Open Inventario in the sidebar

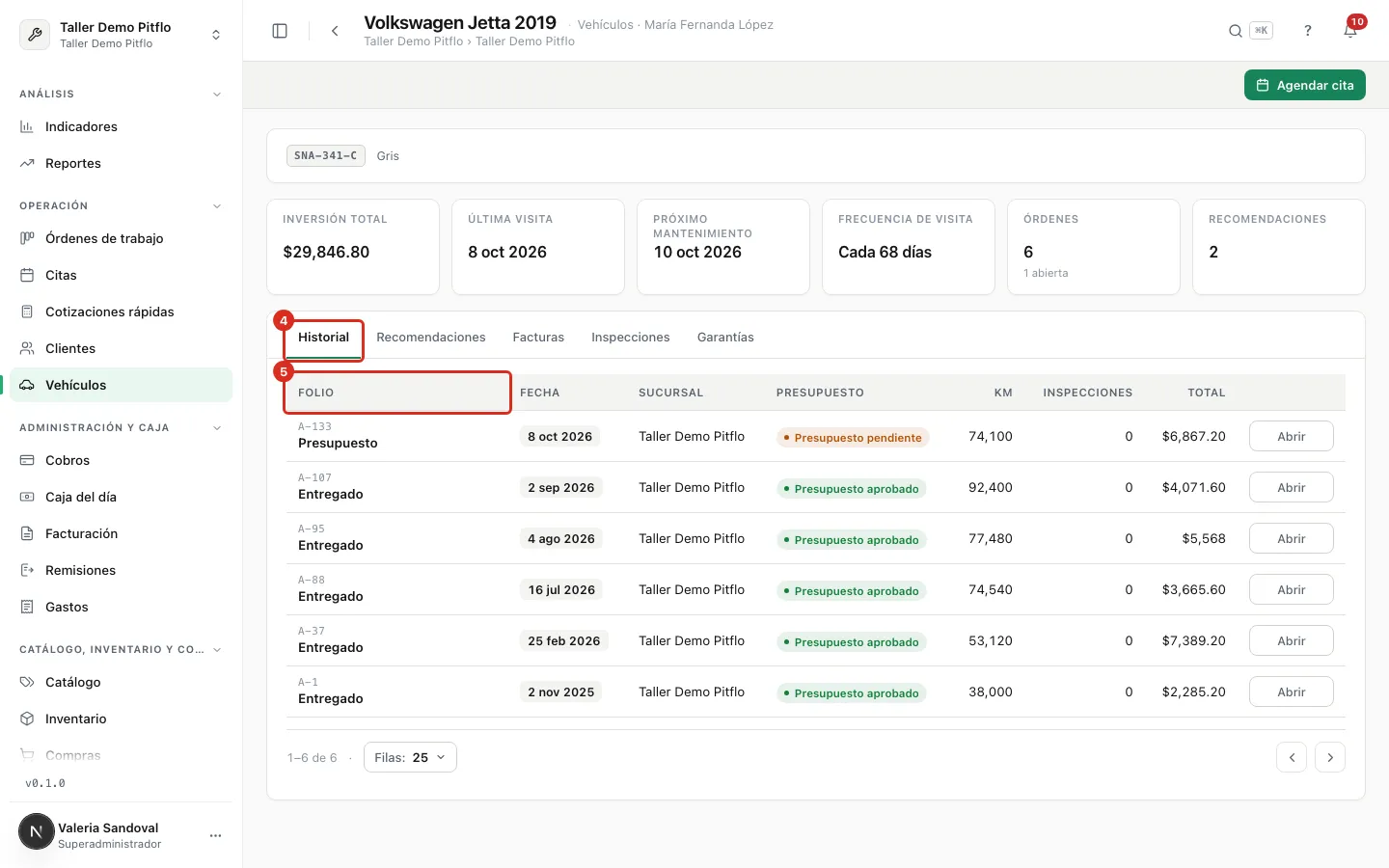click(121, 719)
